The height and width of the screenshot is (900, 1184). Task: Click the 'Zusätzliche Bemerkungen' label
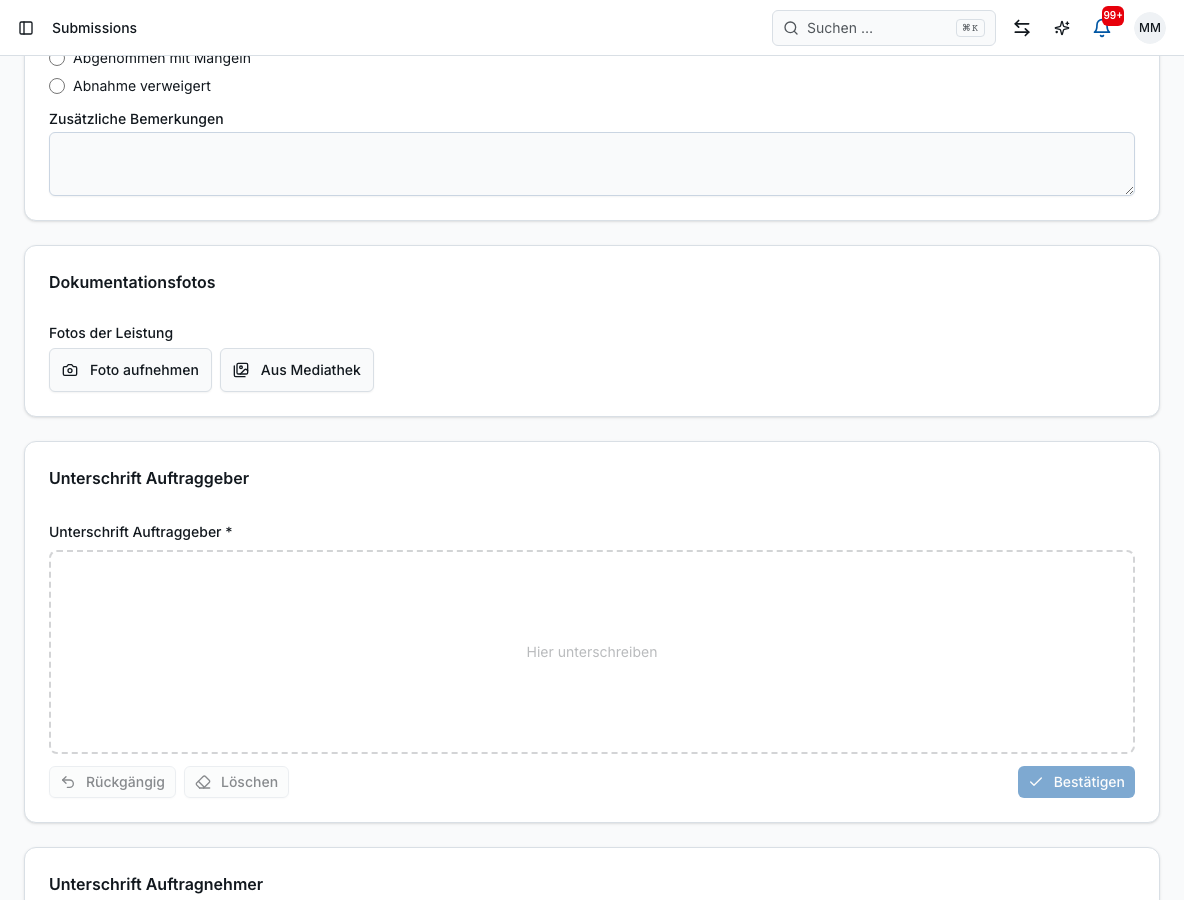(x=136, y=119)
